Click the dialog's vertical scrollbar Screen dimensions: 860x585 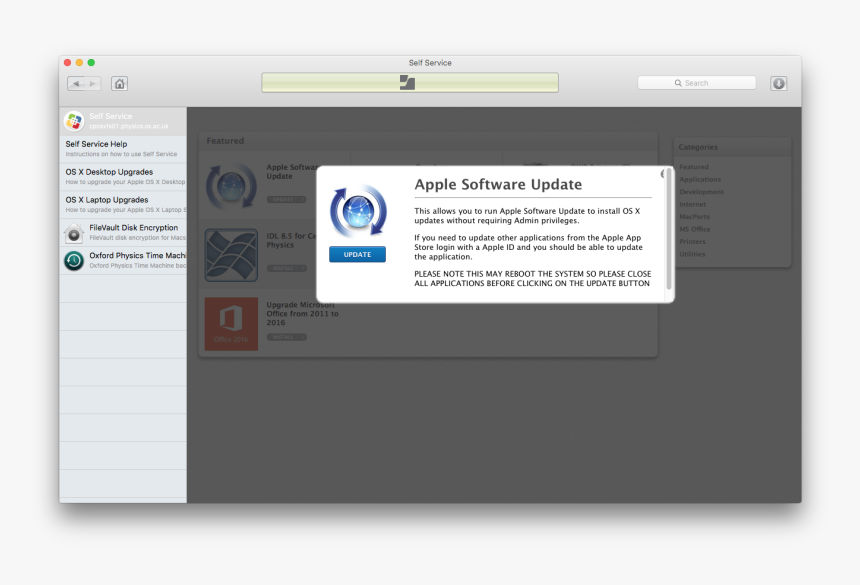point(669,229)
